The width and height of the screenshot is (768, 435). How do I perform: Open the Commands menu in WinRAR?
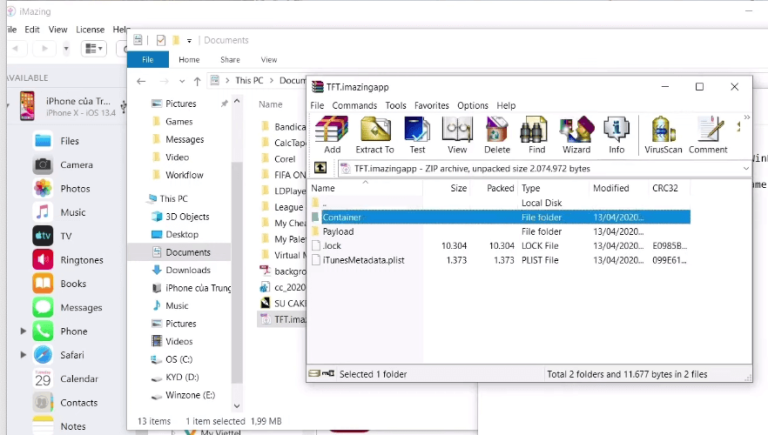354,105
